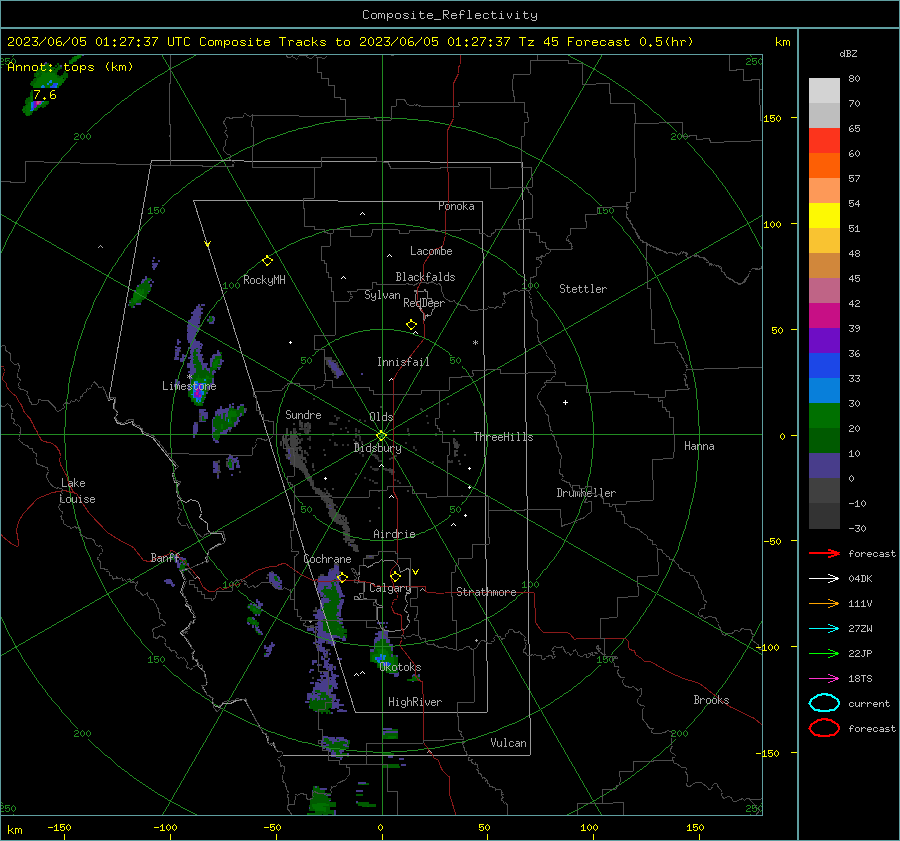Click the Composite_Reflectivity title
Image resolution: width=900 pixels, height=841 pixels.
click(450, 15)
